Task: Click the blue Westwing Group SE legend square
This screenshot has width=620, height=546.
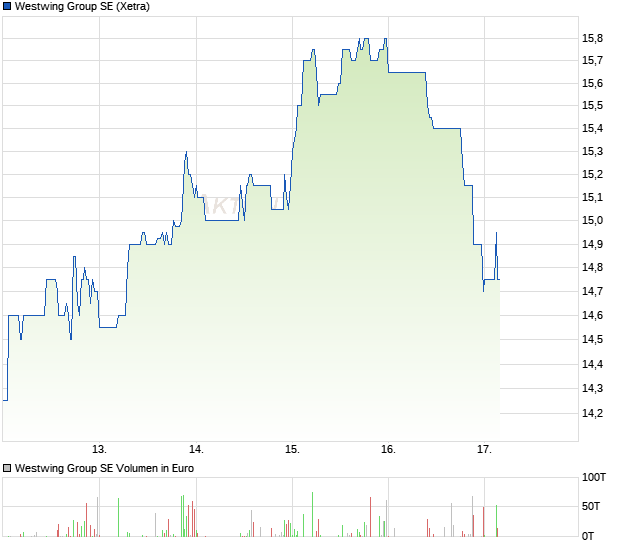Action: click(x=7, y=6)
